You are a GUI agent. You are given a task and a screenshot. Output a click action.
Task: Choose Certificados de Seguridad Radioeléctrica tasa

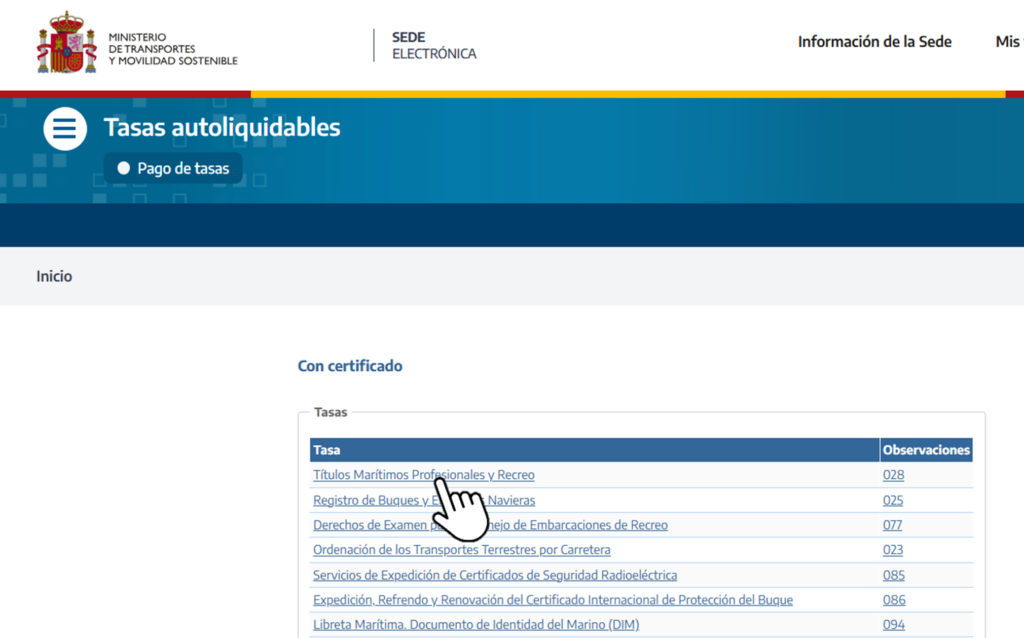point(494,575)
